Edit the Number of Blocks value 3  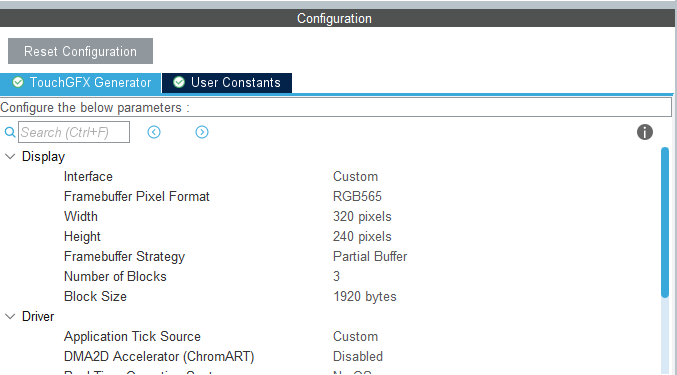(336, 277)
